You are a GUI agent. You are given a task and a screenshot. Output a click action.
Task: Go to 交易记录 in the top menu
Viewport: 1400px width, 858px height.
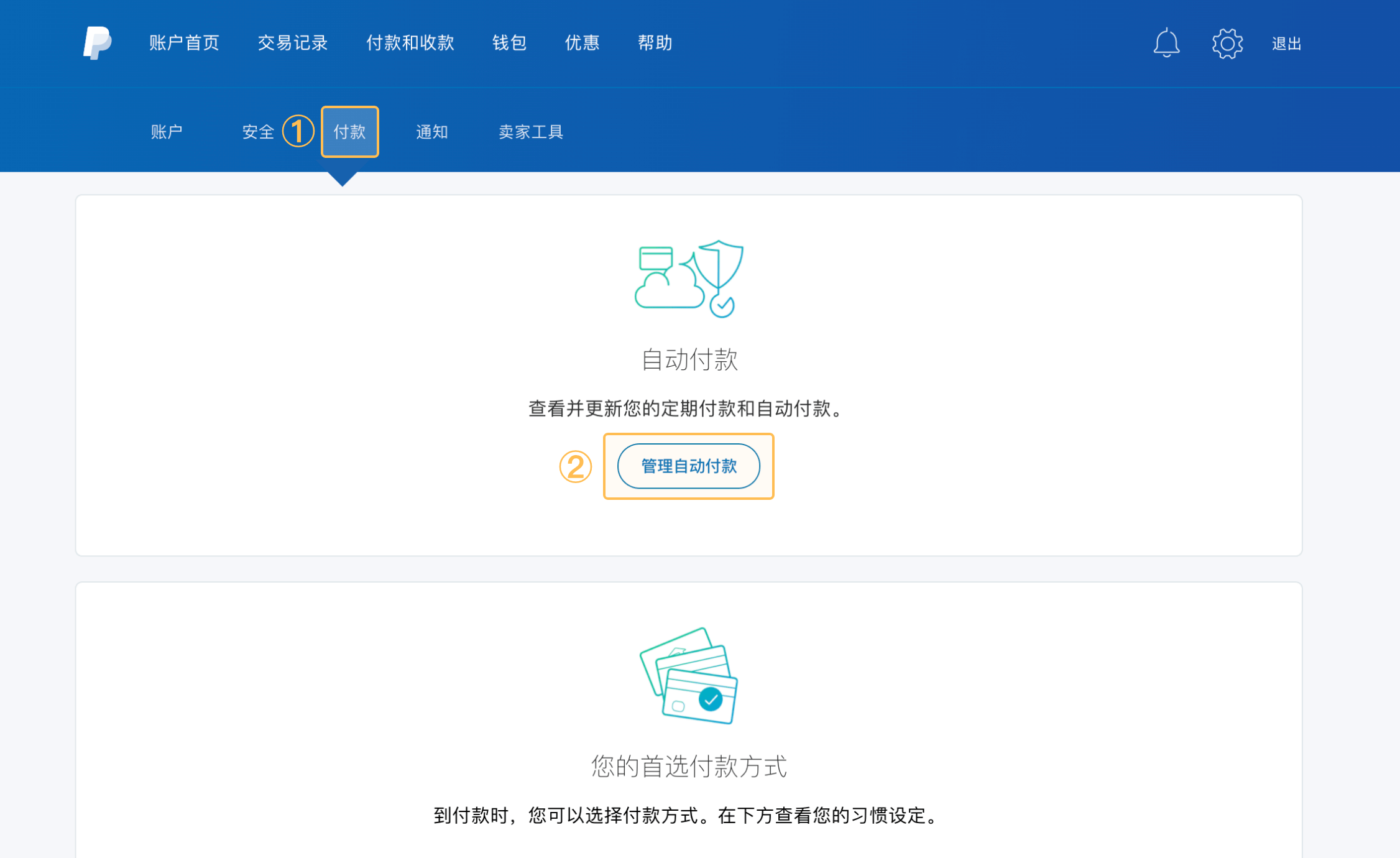coord(293,43)
